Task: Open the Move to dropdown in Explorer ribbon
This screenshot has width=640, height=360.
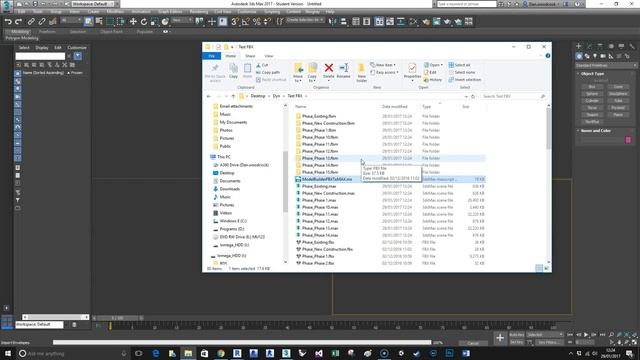Action: [298, 73]
